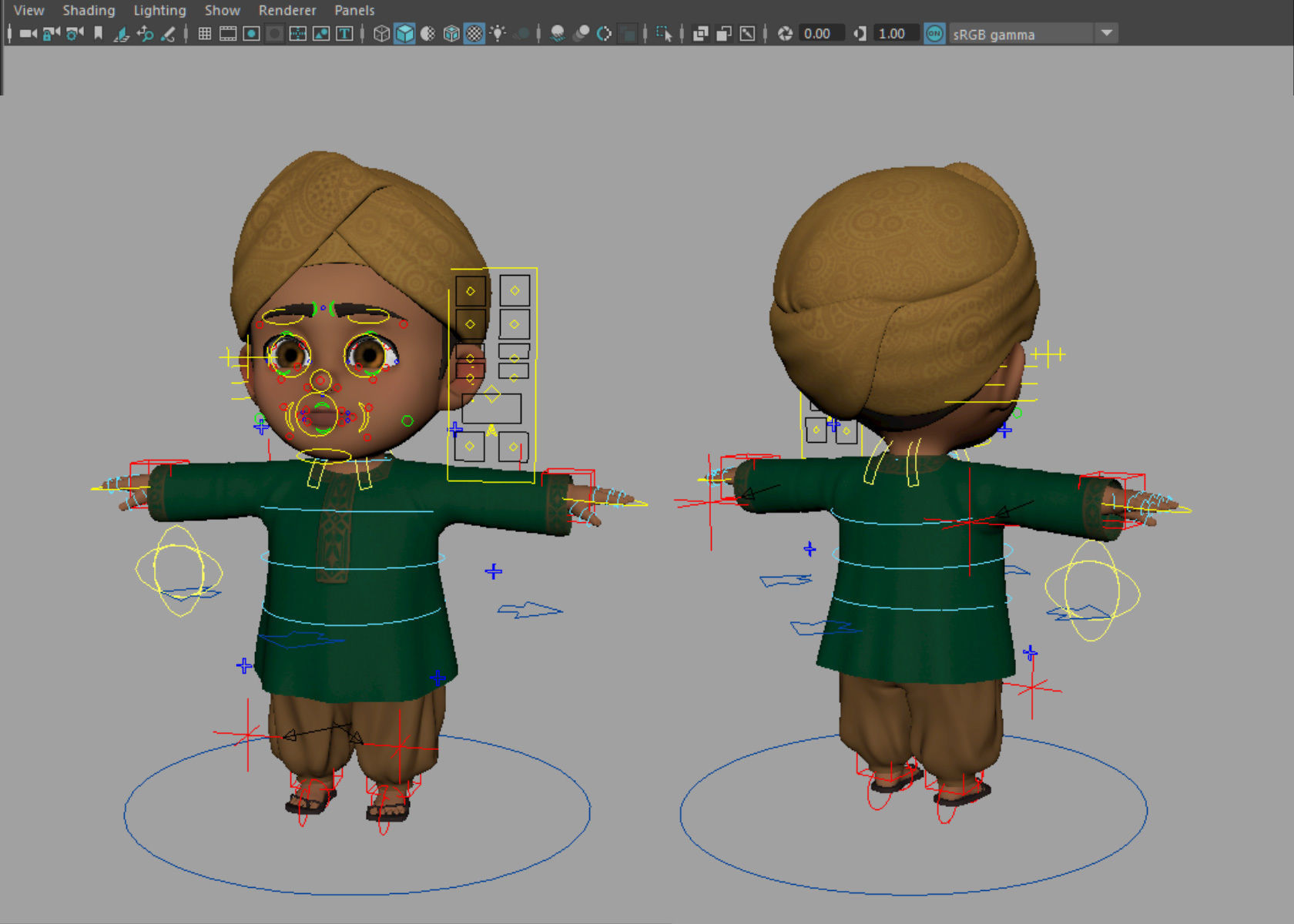This screenshot has width=1294, height=924.
Task: Open the Lighting menu
Action: pyautogui.click(x=159, y=10)
